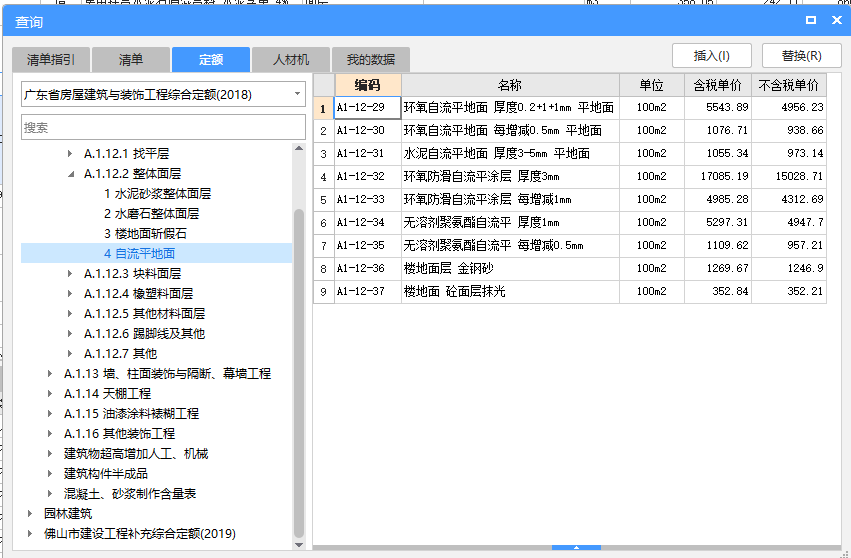Click tree scrollbar up arrow
This screenshot has height=558, width=851.
(x=299, y=149)
